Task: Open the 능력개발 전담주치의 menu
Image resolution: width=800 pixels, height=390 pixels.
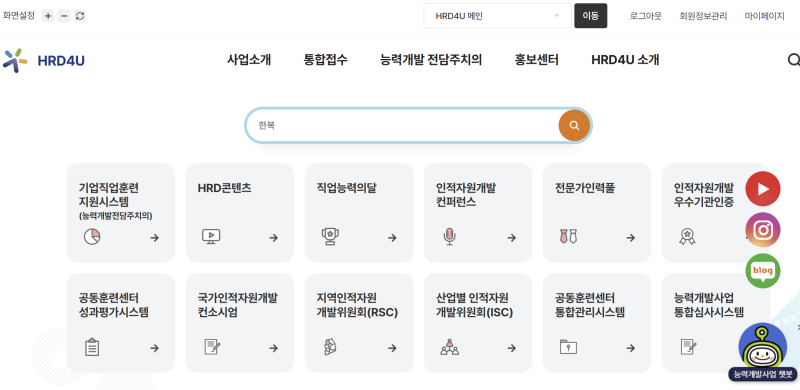Action: pyautogui.click(x=431, y=60)
